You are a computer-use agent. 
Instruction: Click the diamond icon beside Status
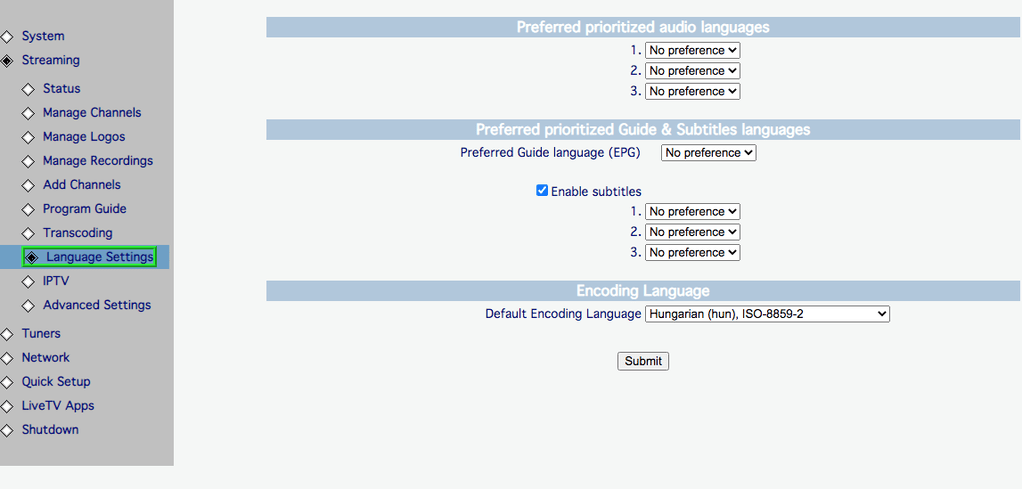pos(28,89)
